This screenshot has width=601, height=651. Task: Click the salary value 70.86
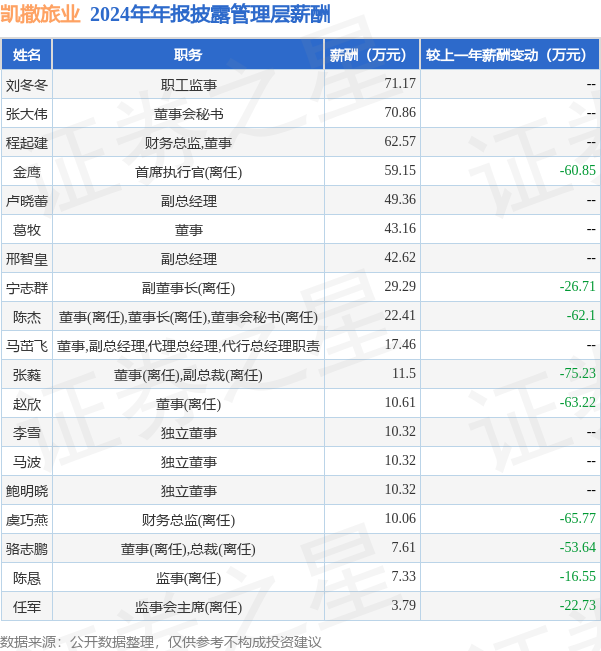tap(400, 113)
